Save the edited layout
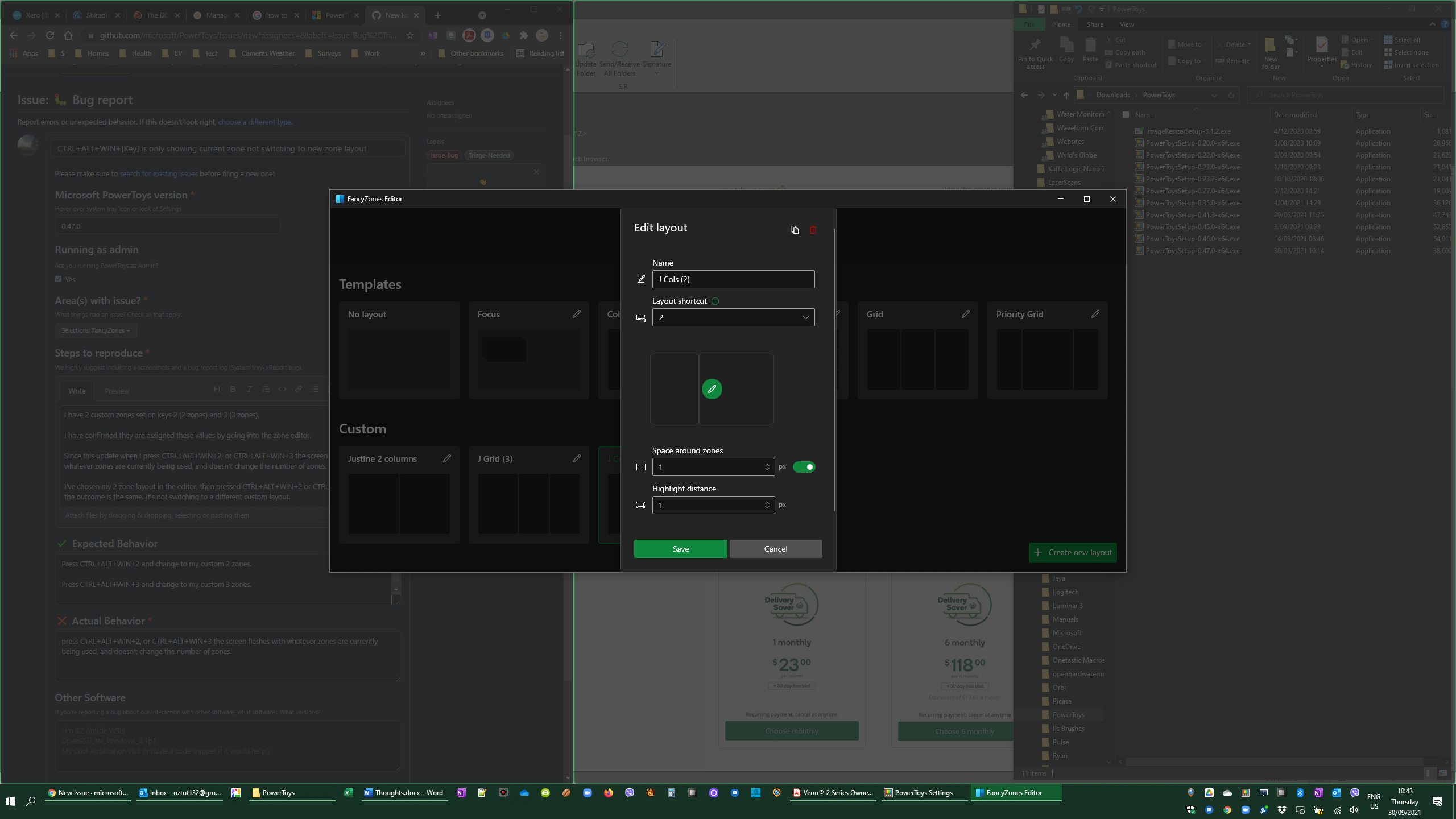The height and width of the screenshot is (819, 1456). (x=680, y=548)
